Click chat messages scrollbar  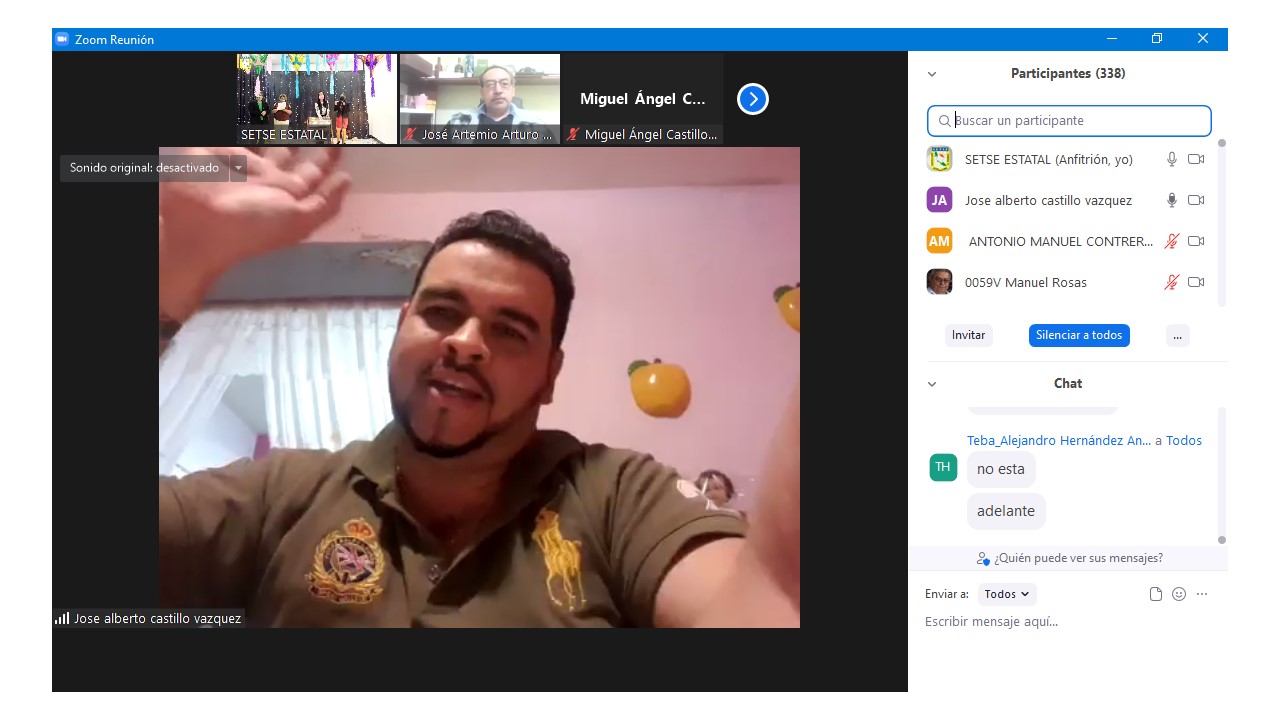(1221, 475)
